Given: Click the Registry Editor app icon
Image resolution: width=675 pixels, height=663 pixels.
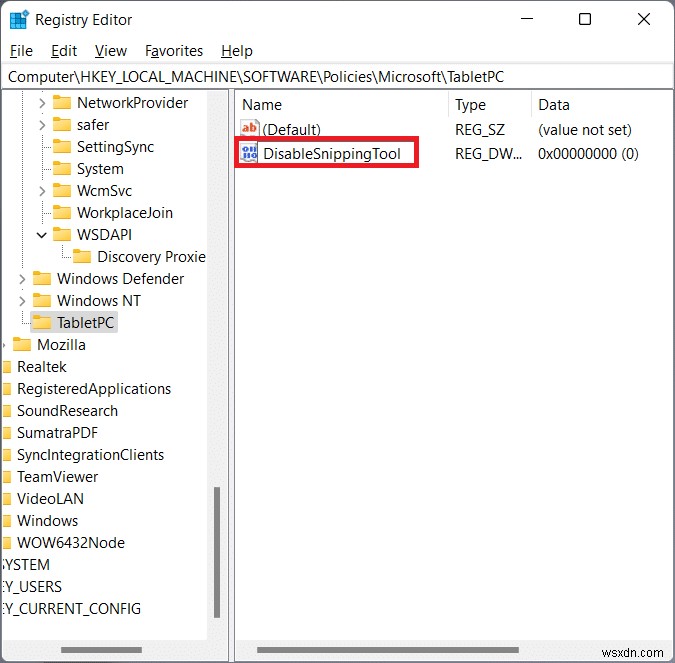Looking at the screenshot, I should (19, 20).
